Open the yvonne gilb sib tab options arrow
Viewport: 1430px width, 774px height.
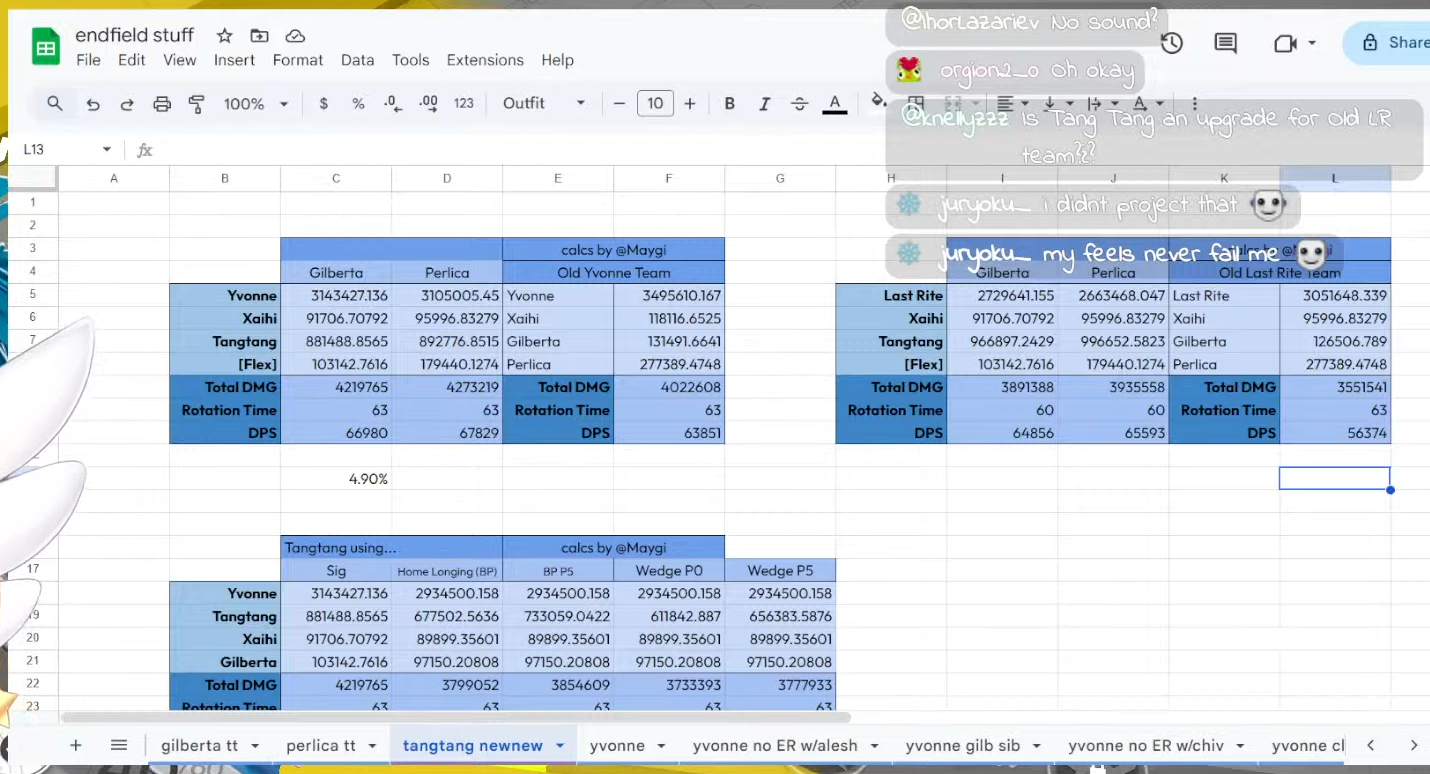[1037, 746]
